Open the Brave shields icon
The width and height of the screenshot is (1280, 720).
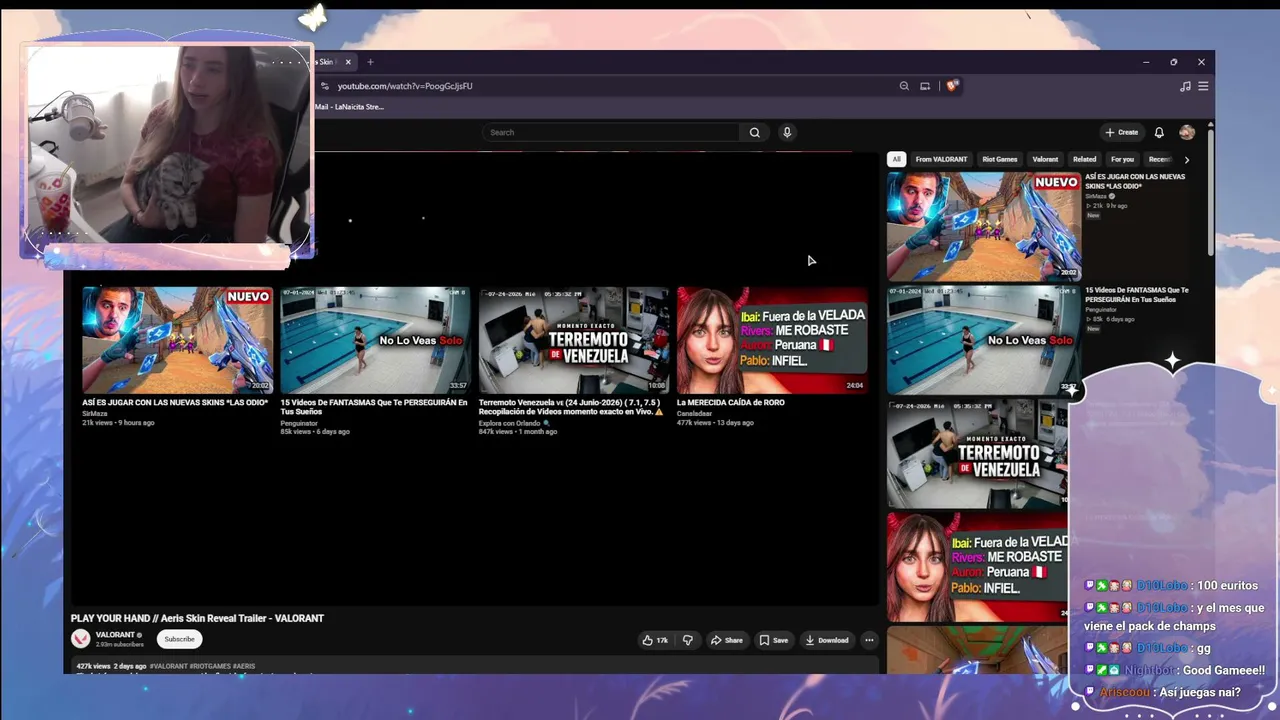[951, 86]
